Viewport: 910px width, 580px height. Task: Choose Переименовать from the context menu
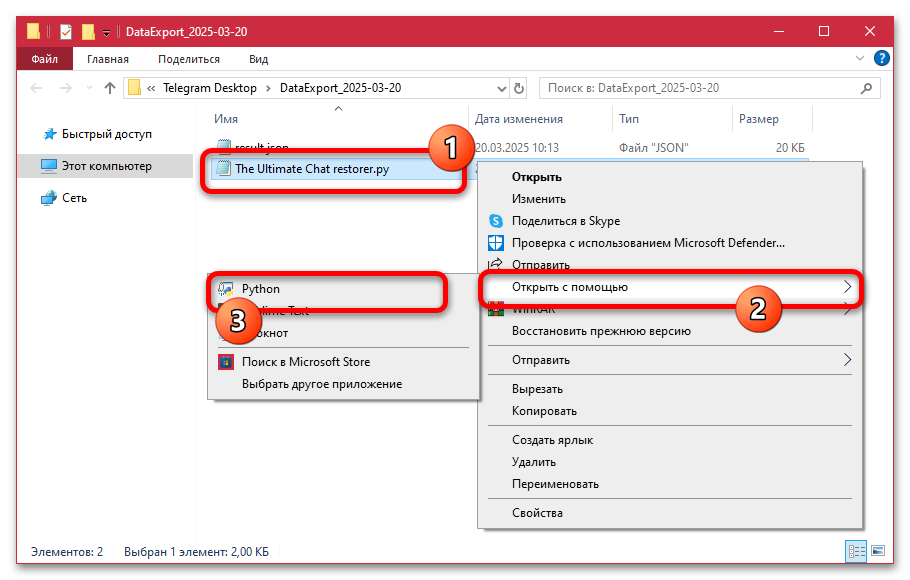555,484
